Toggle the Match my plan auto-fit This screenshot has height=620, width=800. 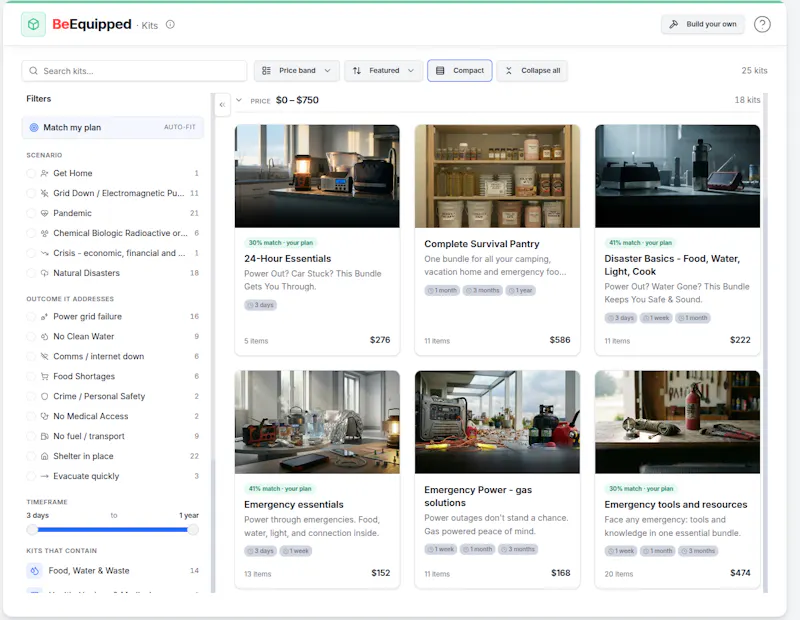tap(113, 128)
